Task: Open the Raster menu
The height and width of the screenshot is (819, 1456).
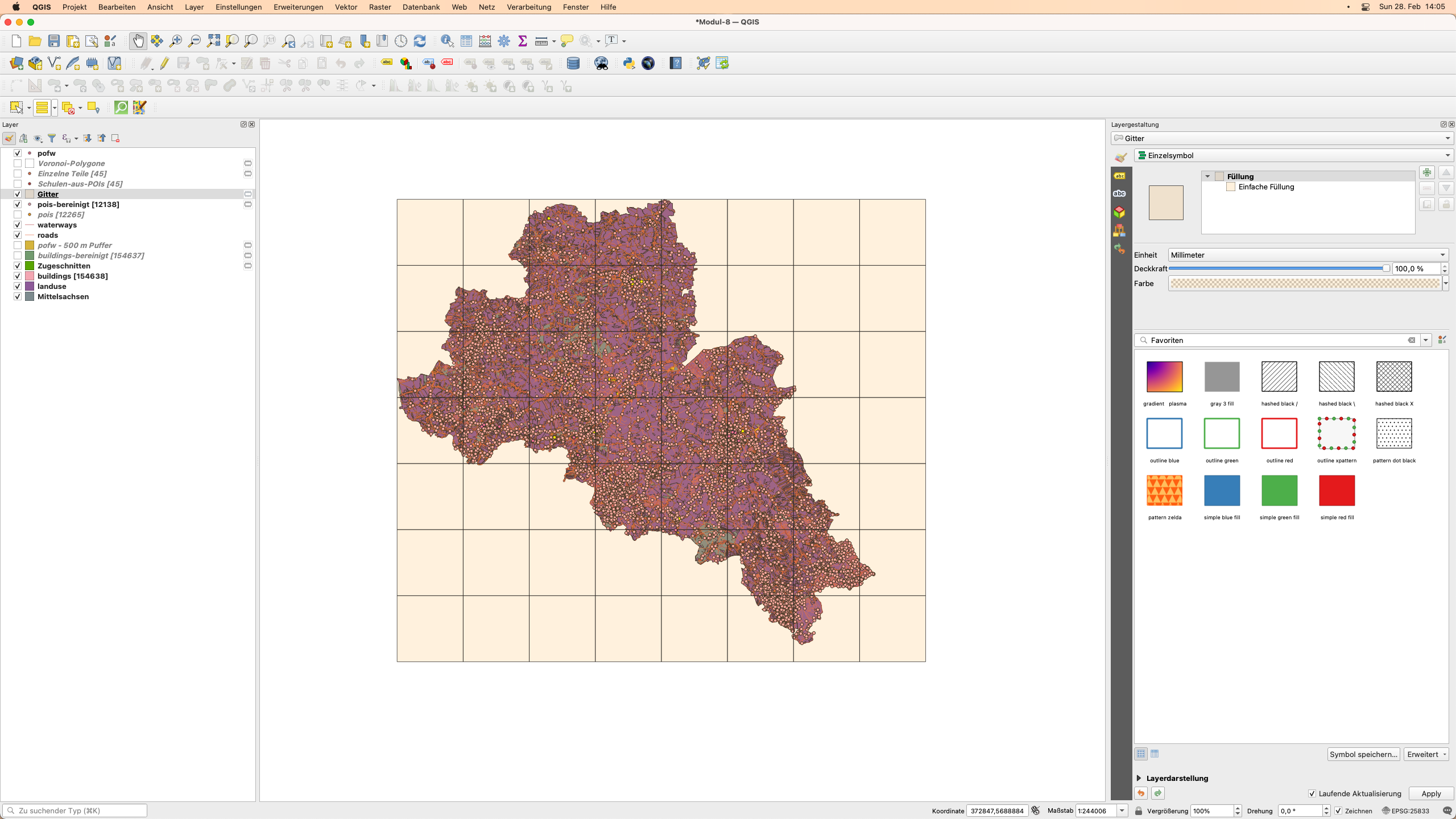Action: (x=379, y=8)
